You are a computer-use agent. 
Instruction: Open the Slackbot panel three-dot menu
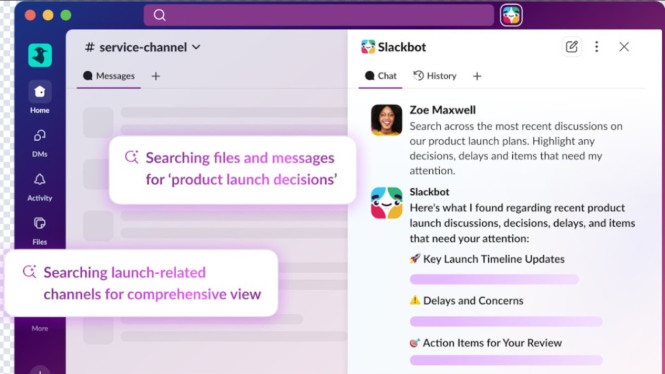coord(597,47)
